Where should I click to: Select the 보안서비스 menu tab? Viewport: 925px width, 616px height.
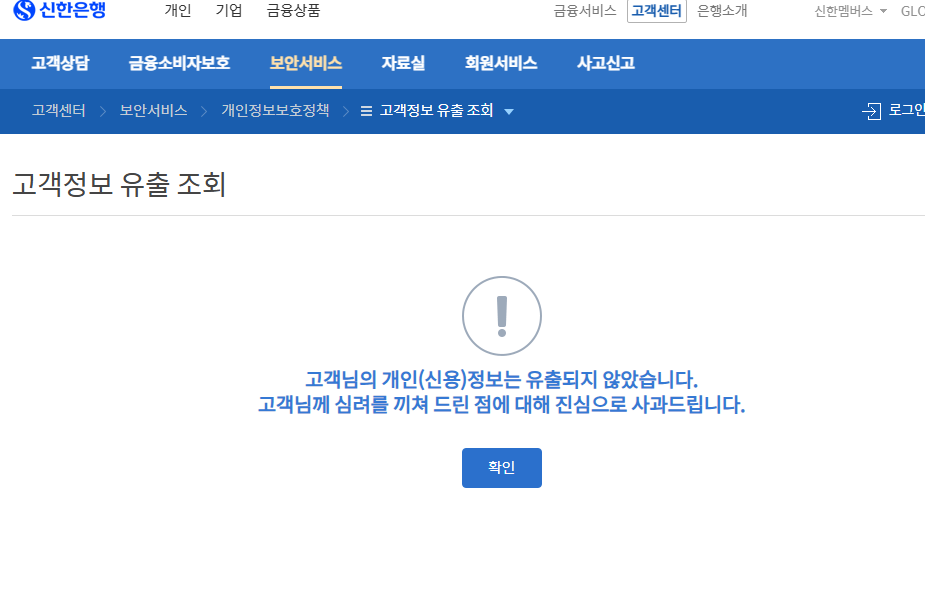coord(306,63)
